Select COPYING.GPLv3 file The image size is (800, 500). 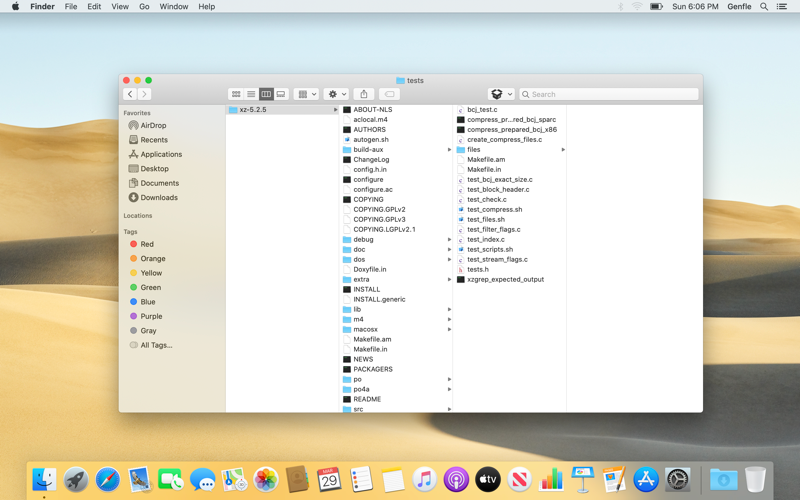tap(374, 219)
